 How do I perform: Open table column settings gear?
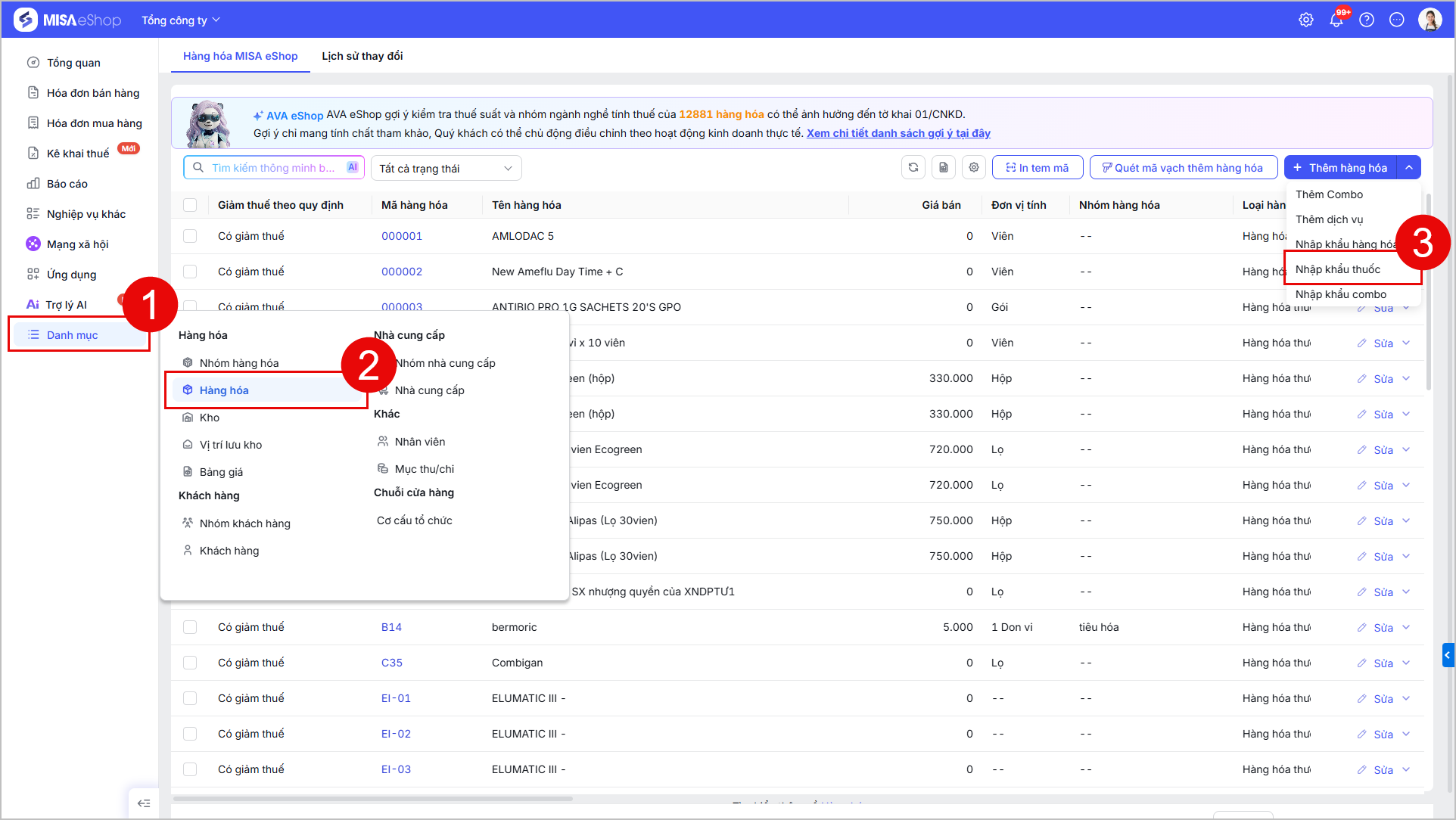tap(974, 168)
